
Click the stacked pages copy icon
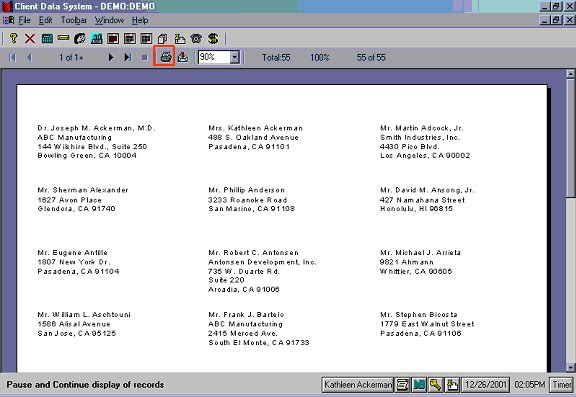pyautogui.click(x=162, y=39)
